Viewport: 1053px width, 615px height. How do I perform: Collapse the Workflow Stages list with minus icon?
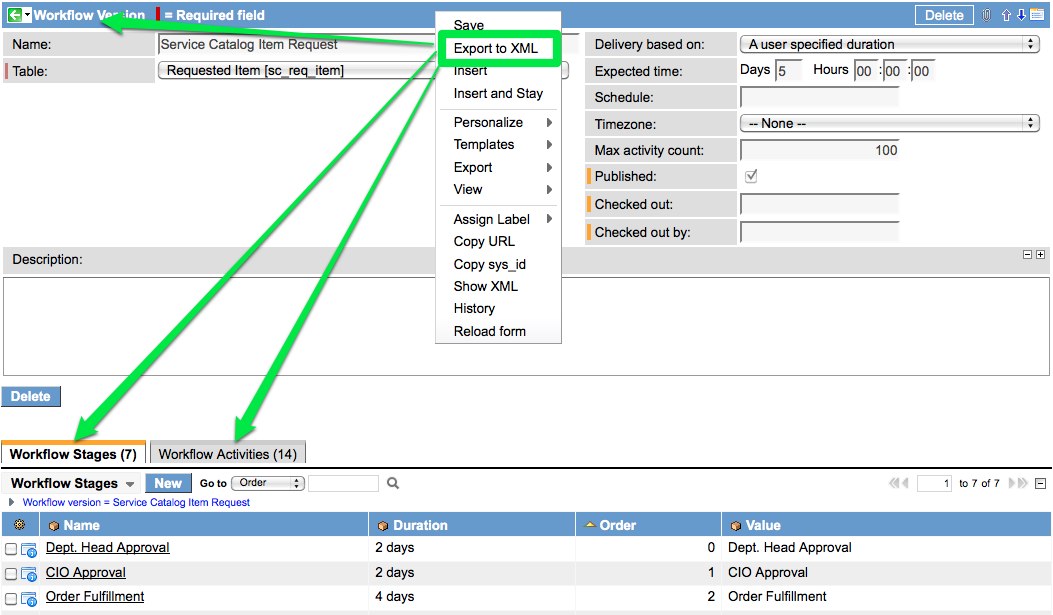pos(1040,483)
